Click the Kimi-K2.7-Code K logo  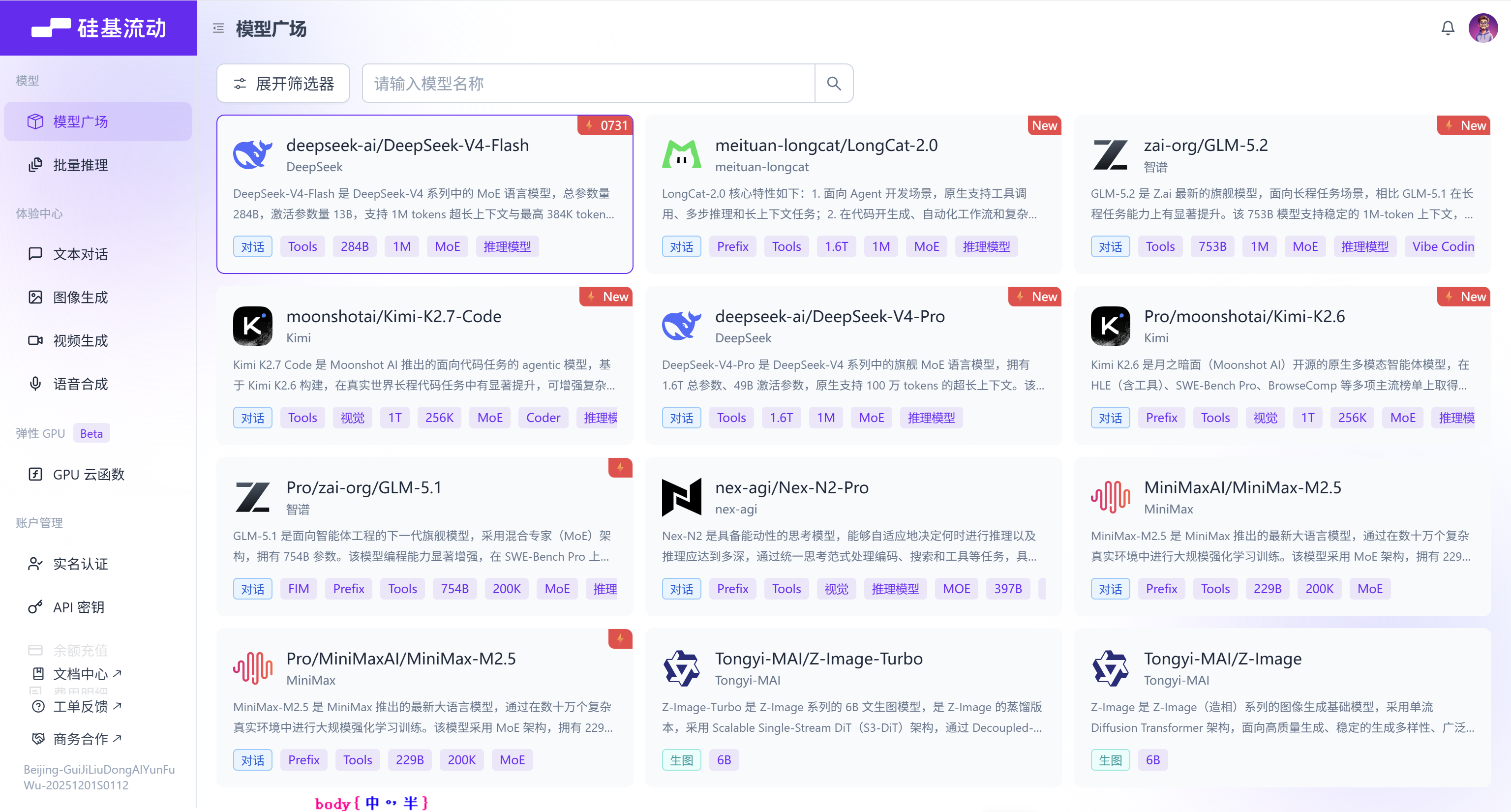pyautogui.click(x=253, y=326)
